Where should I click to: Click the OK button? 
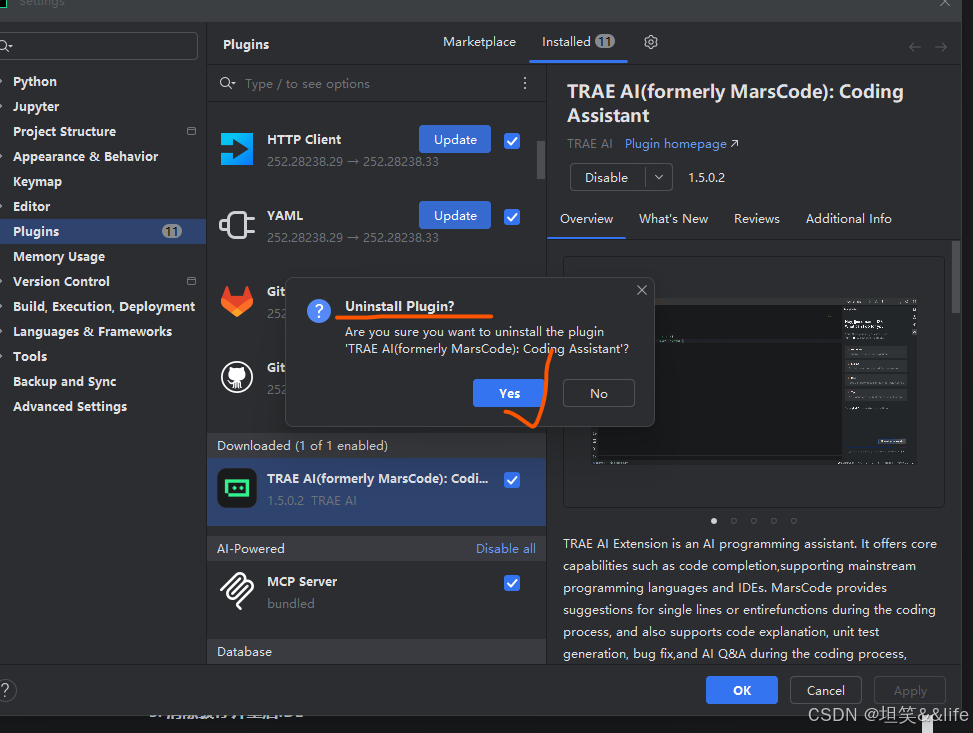click(x=742, y=690)
